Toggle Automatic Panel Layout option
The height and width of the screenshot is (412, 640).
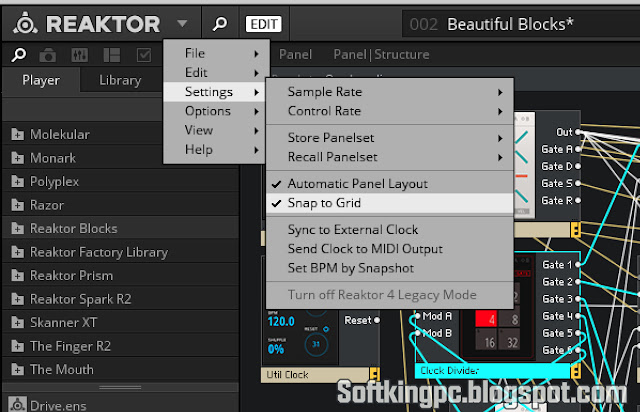pyautogui.click(x=390, y=184)
